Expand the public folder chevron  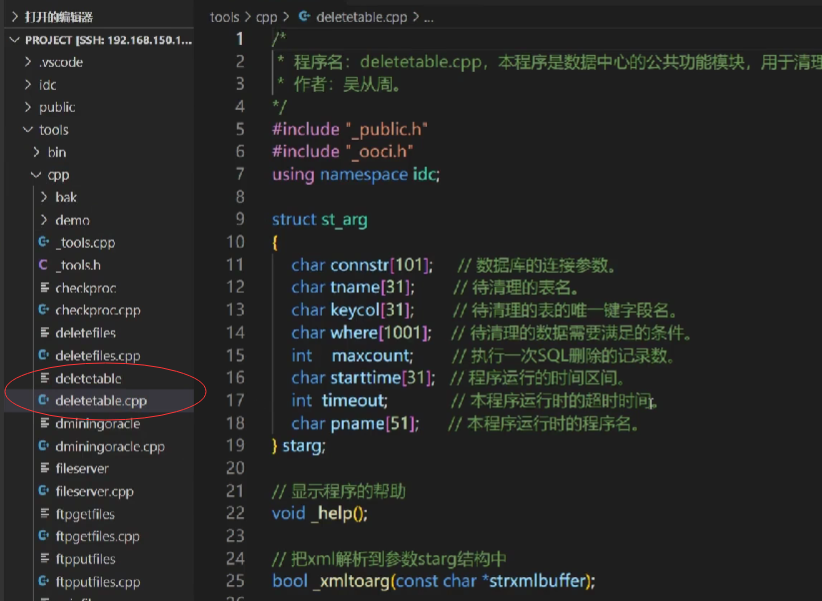pyautogui.click(x=28, y=107)
